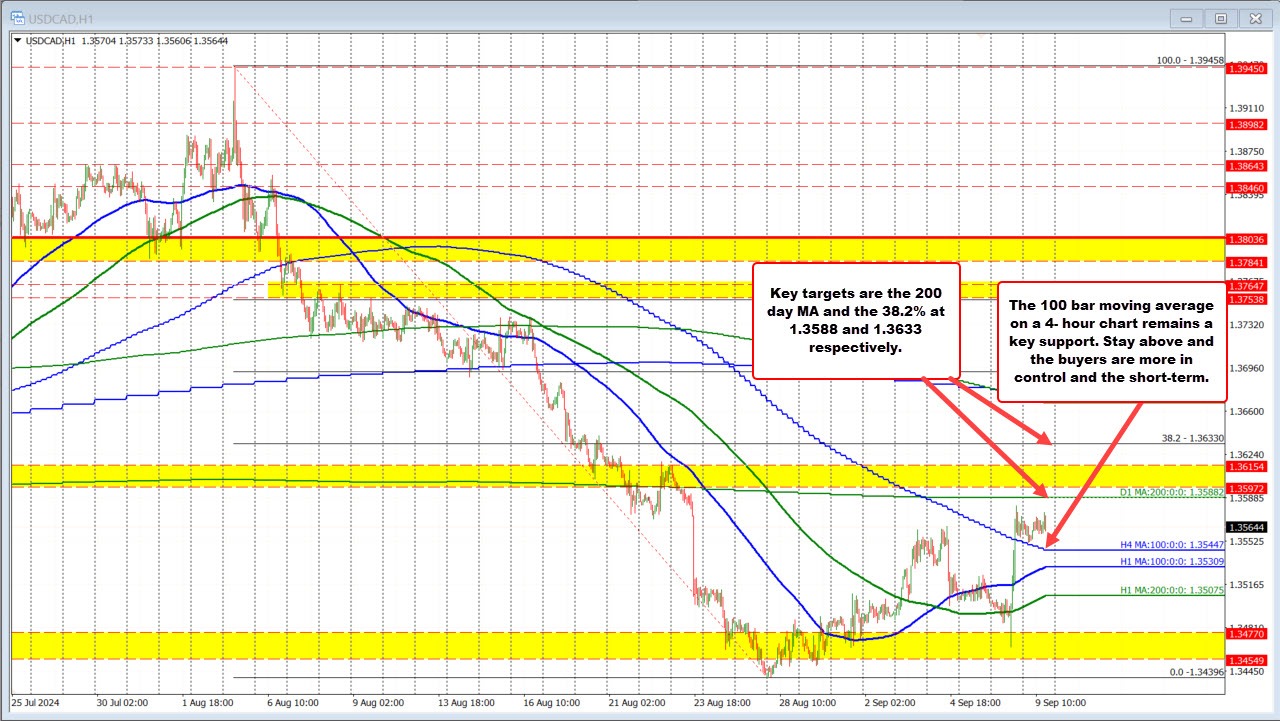
Task: Click the 1.37647 resistance price tag
Action: 1246,285
